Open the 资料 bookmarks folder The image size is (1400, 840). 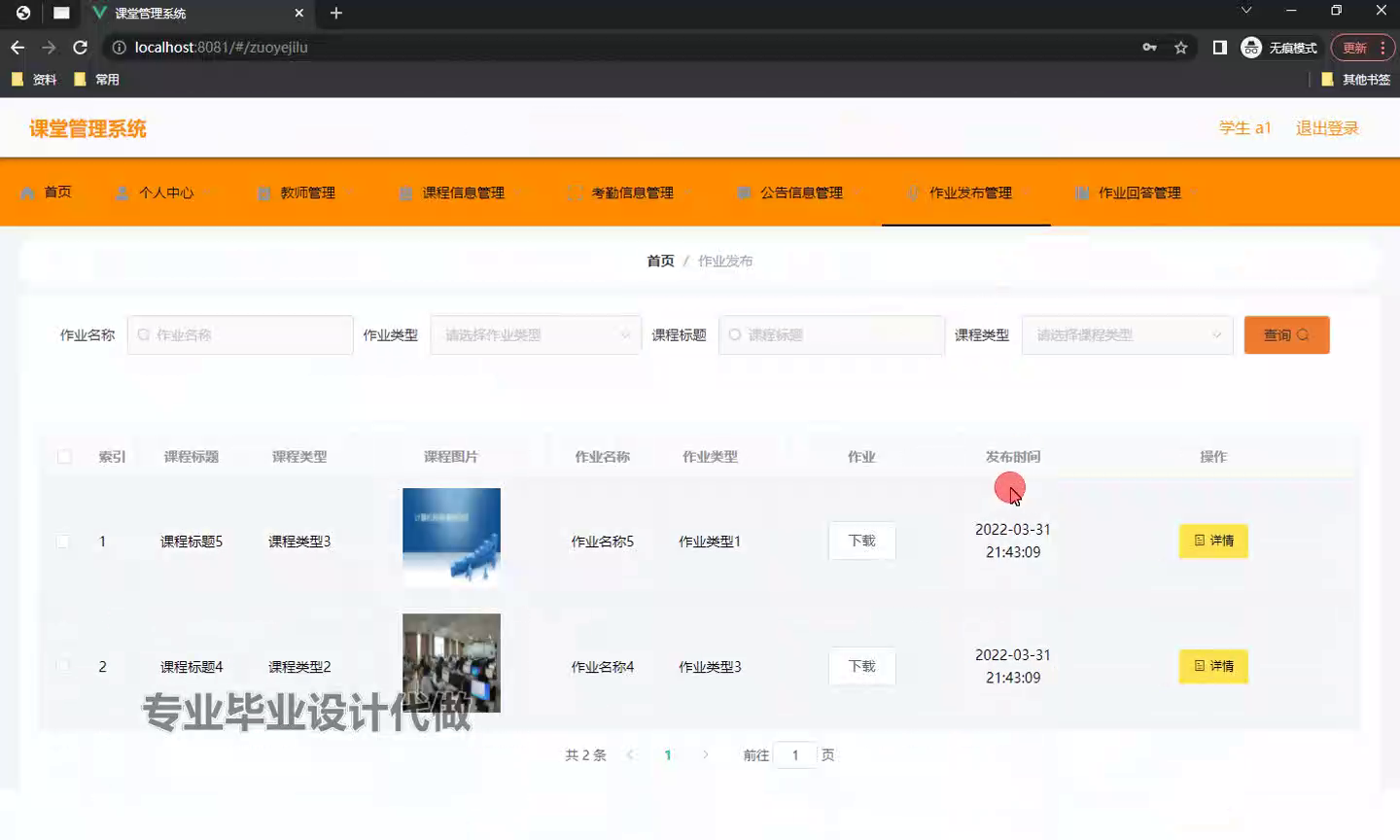coord(34,80)
